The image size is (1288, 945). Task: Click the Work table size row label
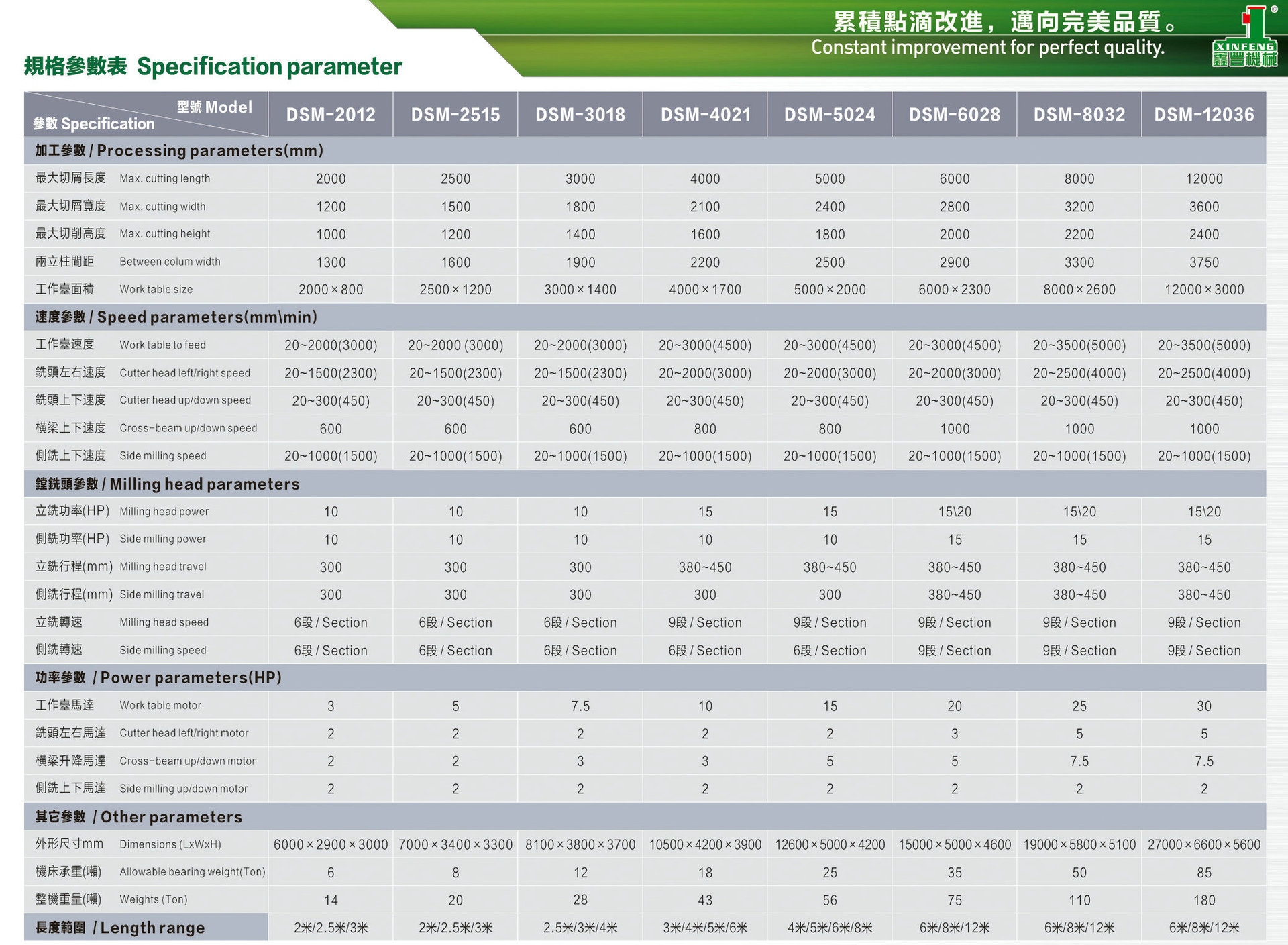tap(156, 290)
